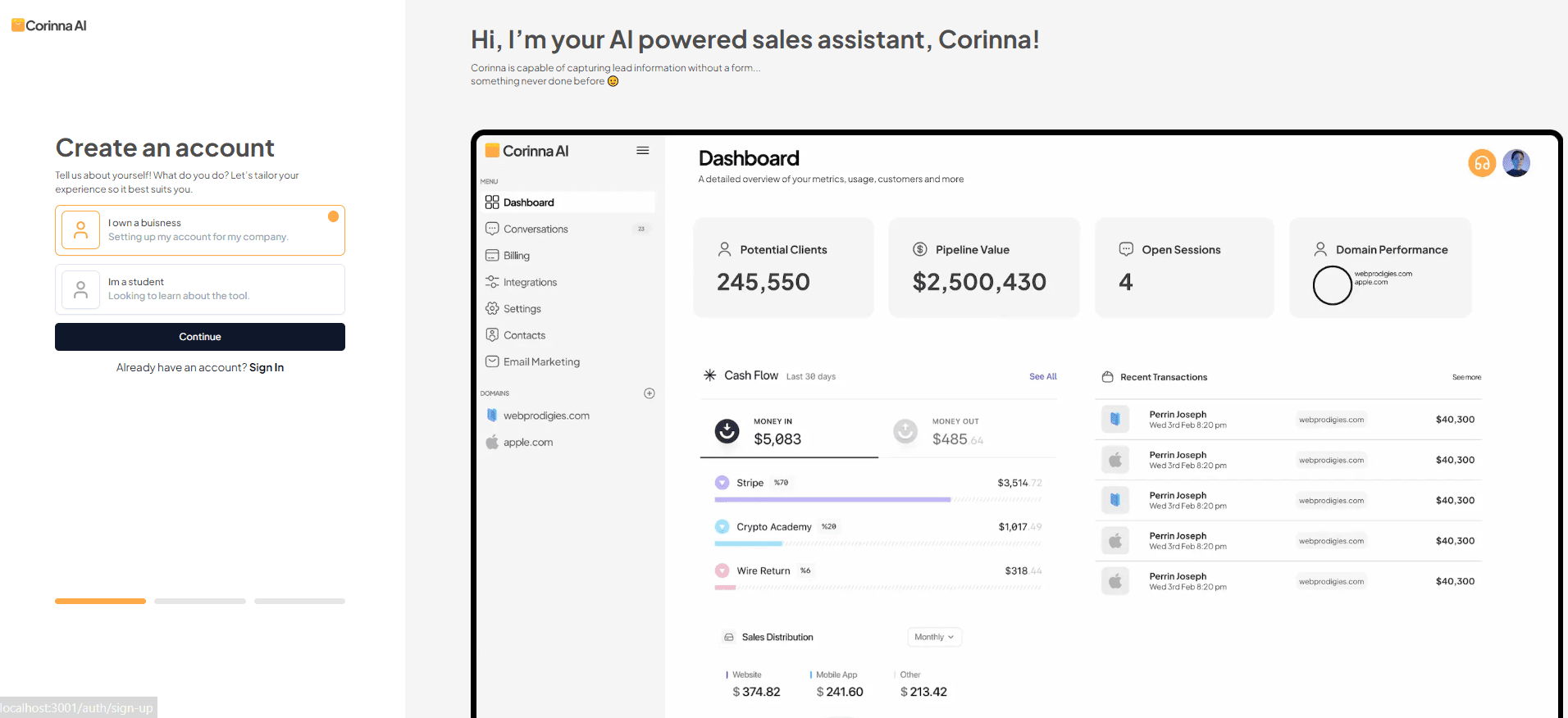Screen dimensions: 1568x718
Task: Click the orange selected indicator dot
Action: (333, 216)
